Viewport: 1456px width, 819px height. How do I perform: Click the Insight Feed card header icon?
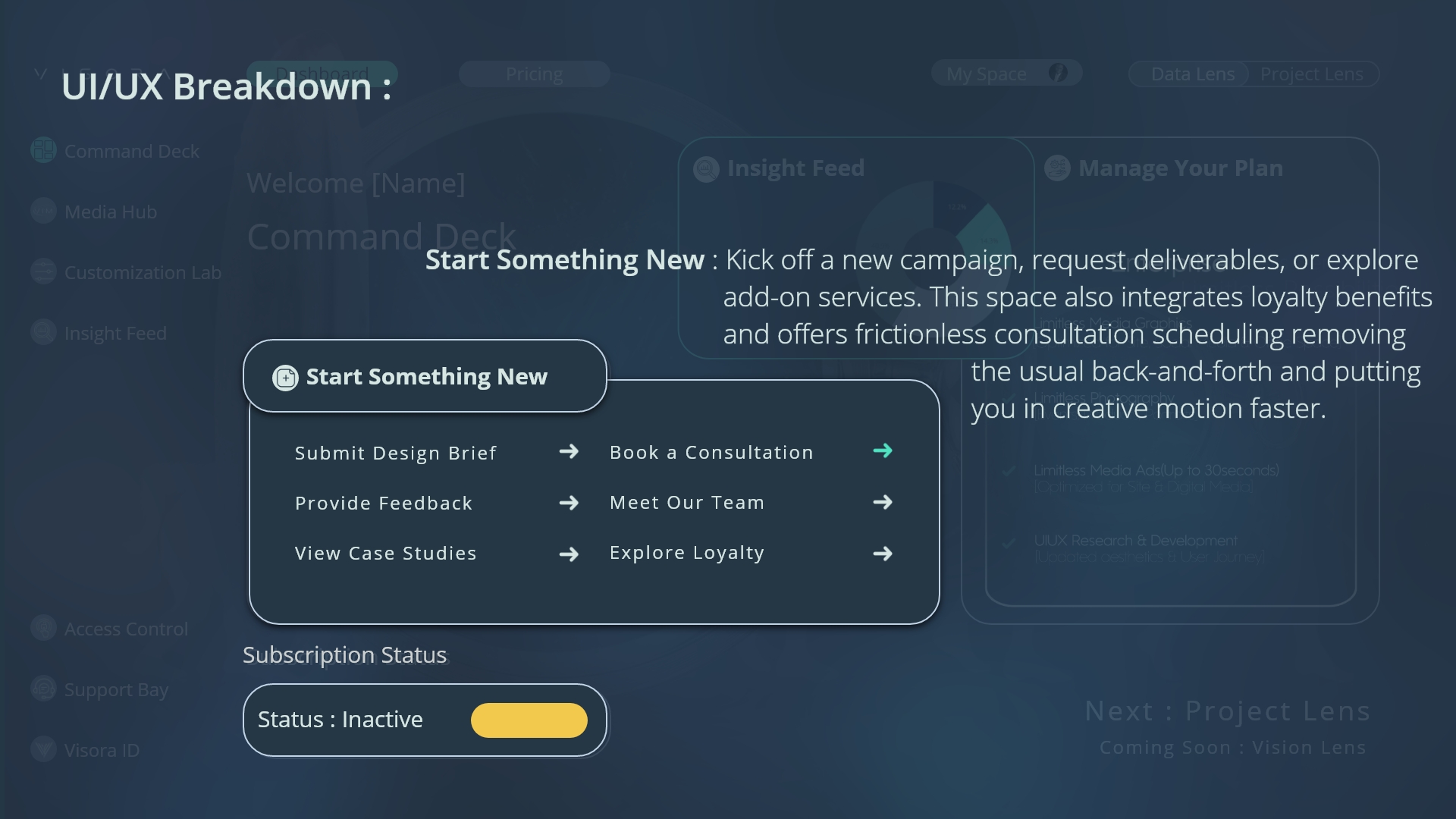pos(706,168)
